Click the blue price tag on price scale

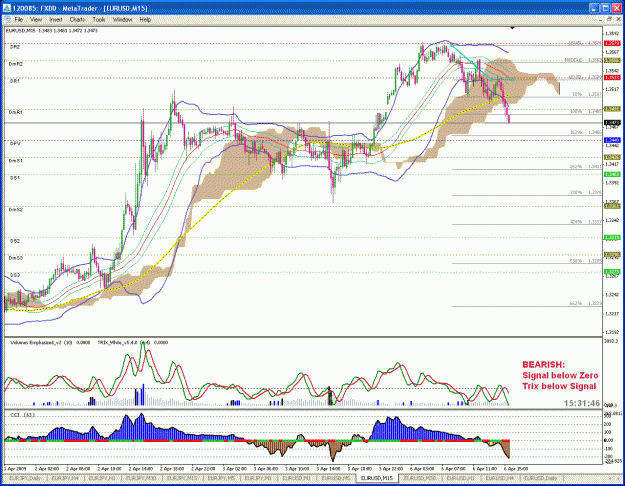[612, 140]
